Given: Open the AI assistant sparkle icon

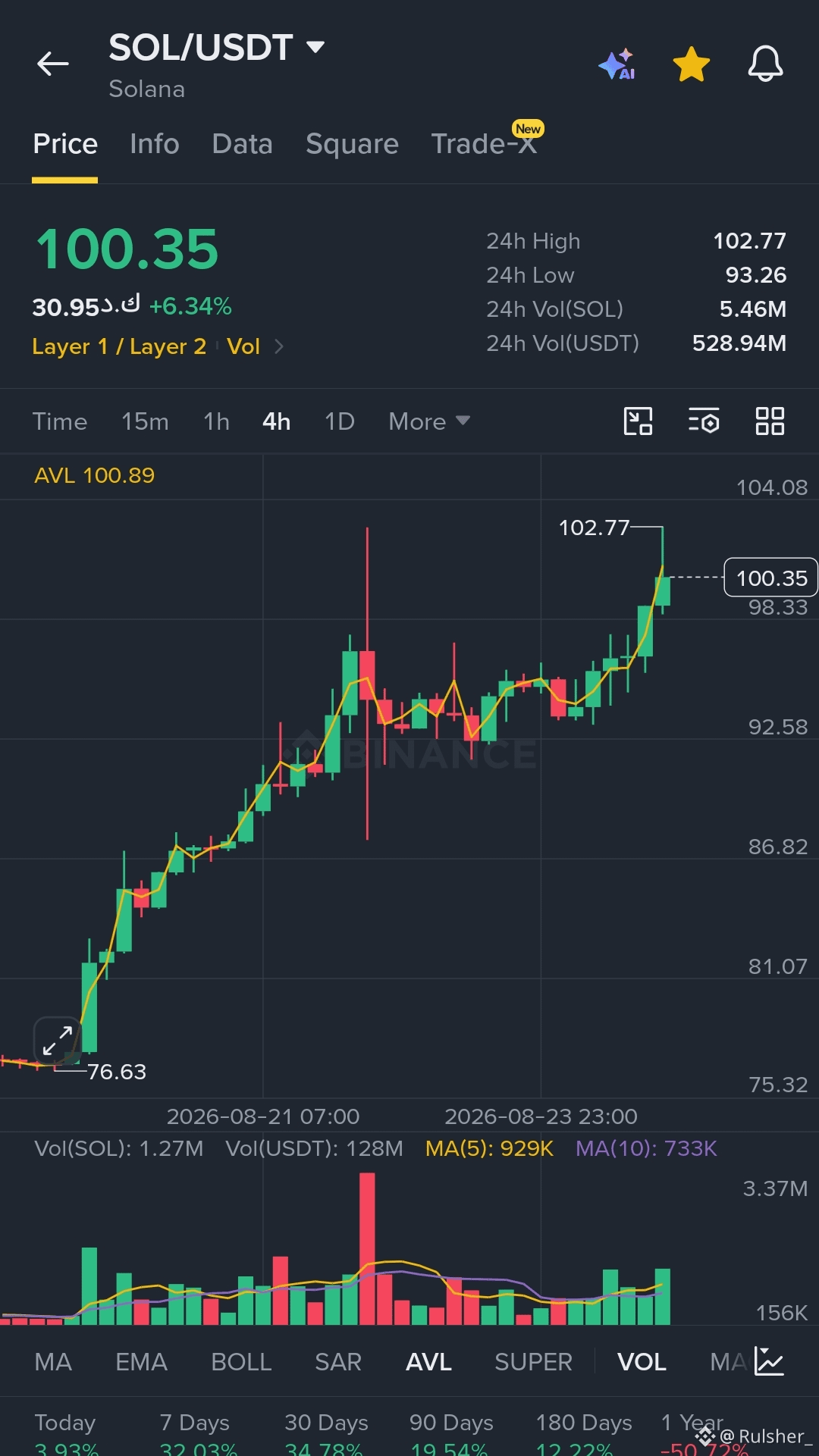Looking at the screenshot, I should coord(617,64).
